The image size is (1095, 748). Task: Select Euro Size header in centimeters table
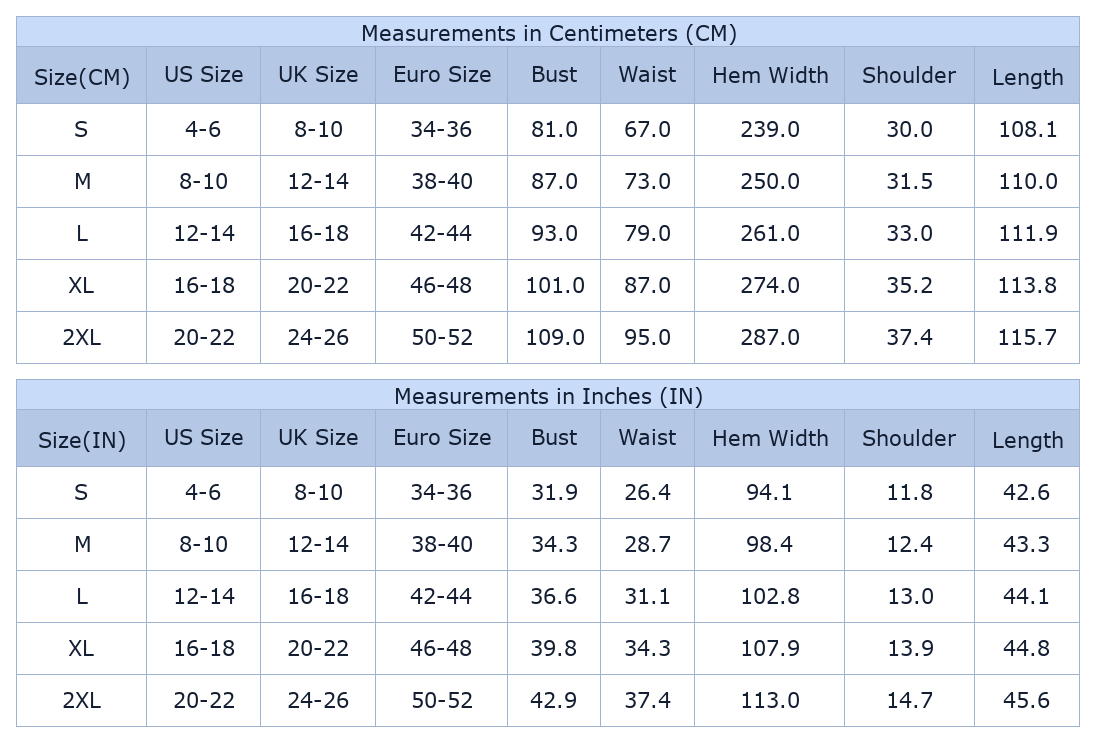[x=441, y=75]
